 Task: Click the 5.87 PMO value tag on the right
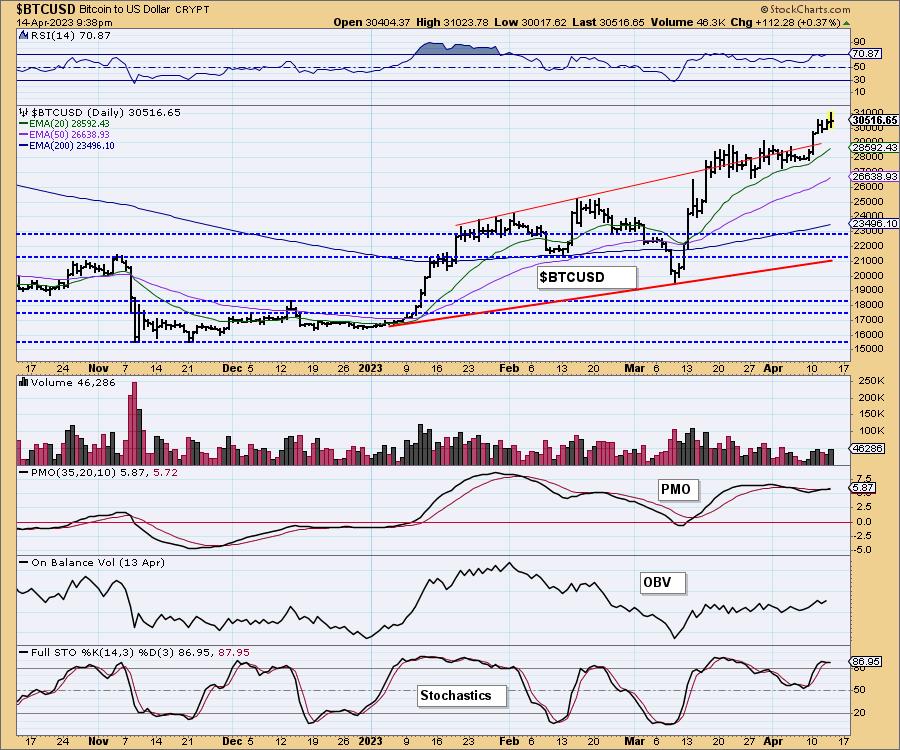point(863,488)
